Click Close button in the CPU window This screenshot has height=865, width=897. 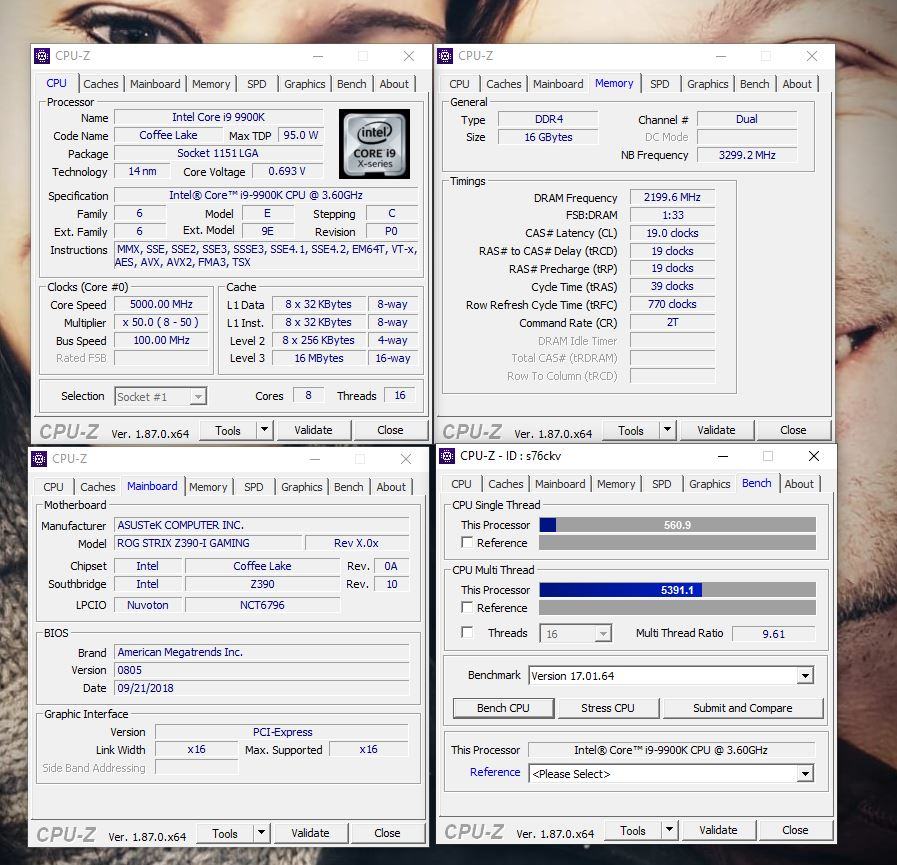click(390, 430)
